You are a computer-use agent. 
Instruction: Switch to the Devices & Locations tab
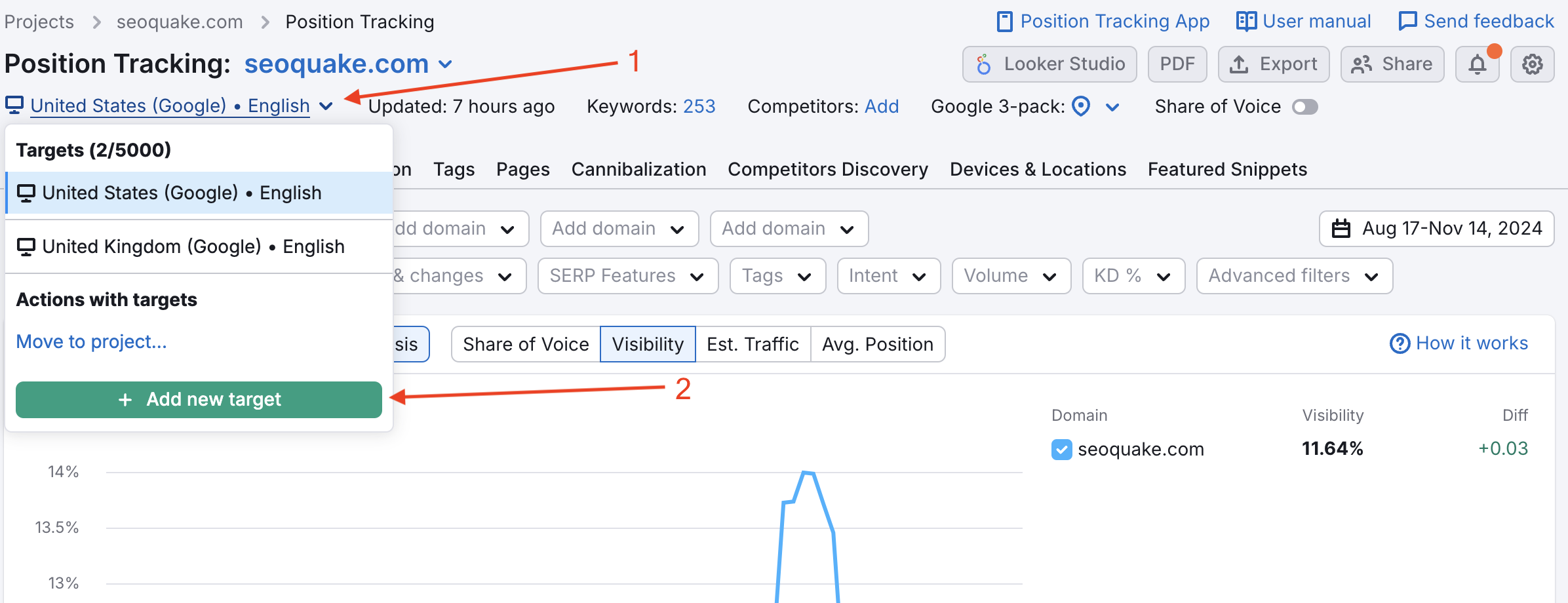pos(1038,170)
